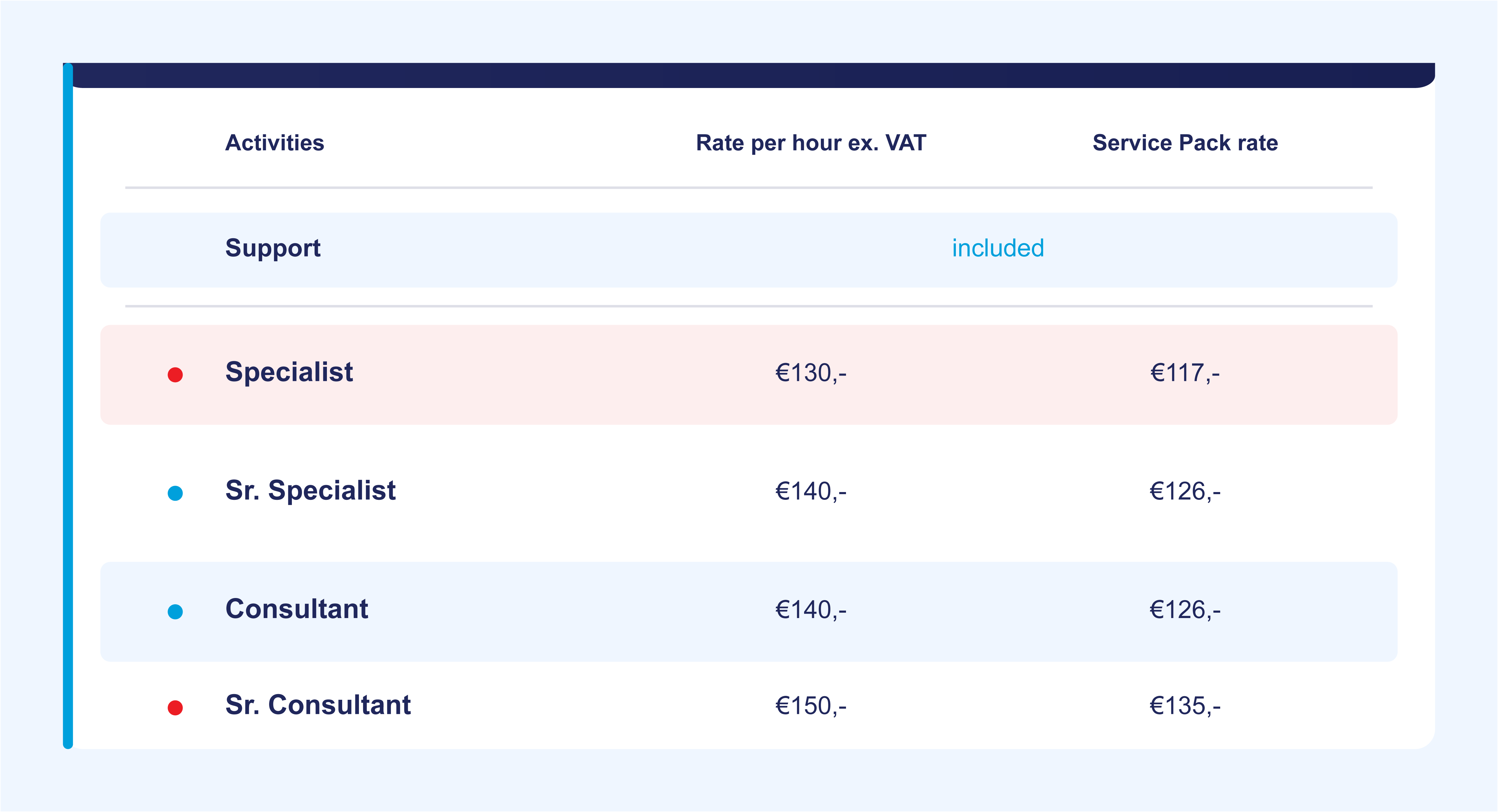Image resolution: width=1498 pixels, height=812 pixels.
Task: Click the Sr. Consultant €135 Service Pack rate
Action: pyautogui.click(x=1185, y=706)
